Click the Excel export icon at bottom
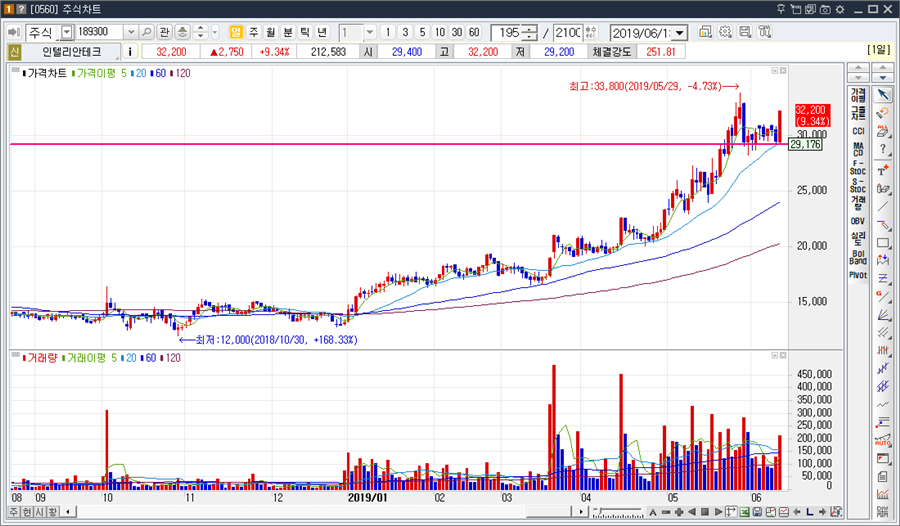 point(744,512)
